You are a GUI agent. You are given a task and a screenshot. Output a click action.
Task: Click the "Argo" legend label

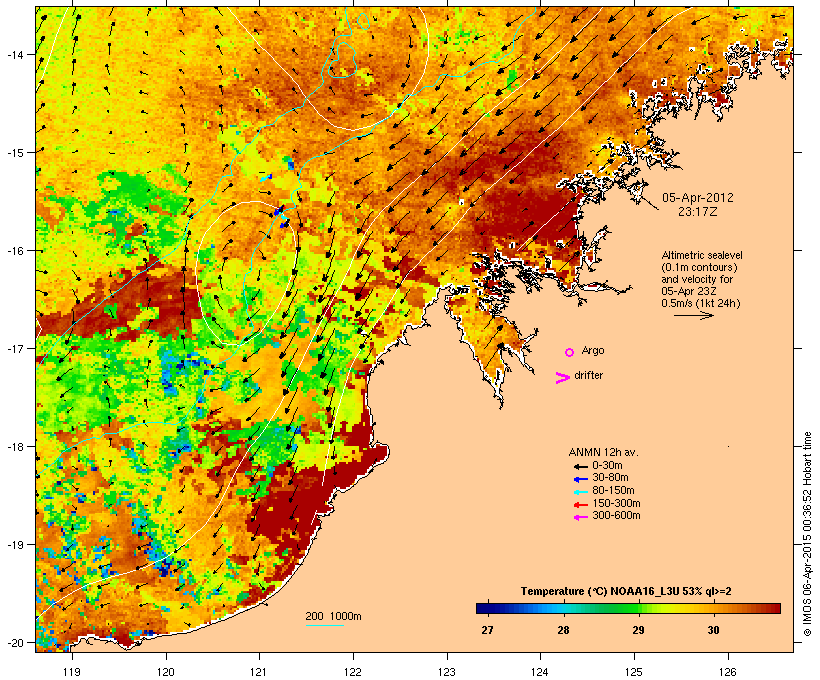[593, 350]
